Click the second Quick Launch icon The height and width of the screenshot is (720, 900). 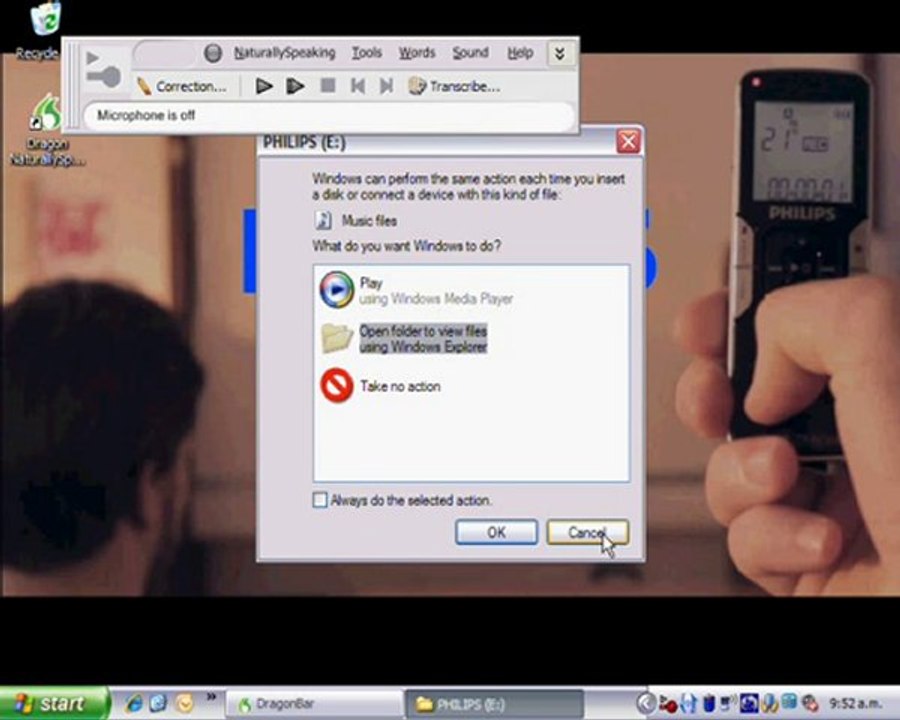coord(158,703)
